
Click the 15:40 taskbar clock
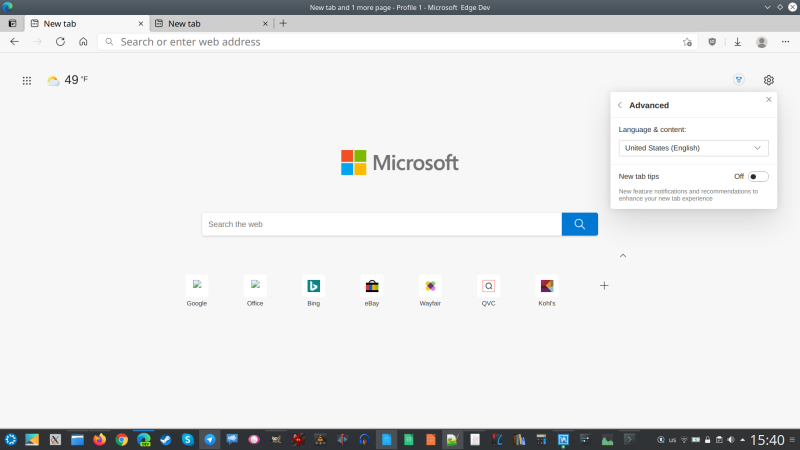(x=767, y=440)
